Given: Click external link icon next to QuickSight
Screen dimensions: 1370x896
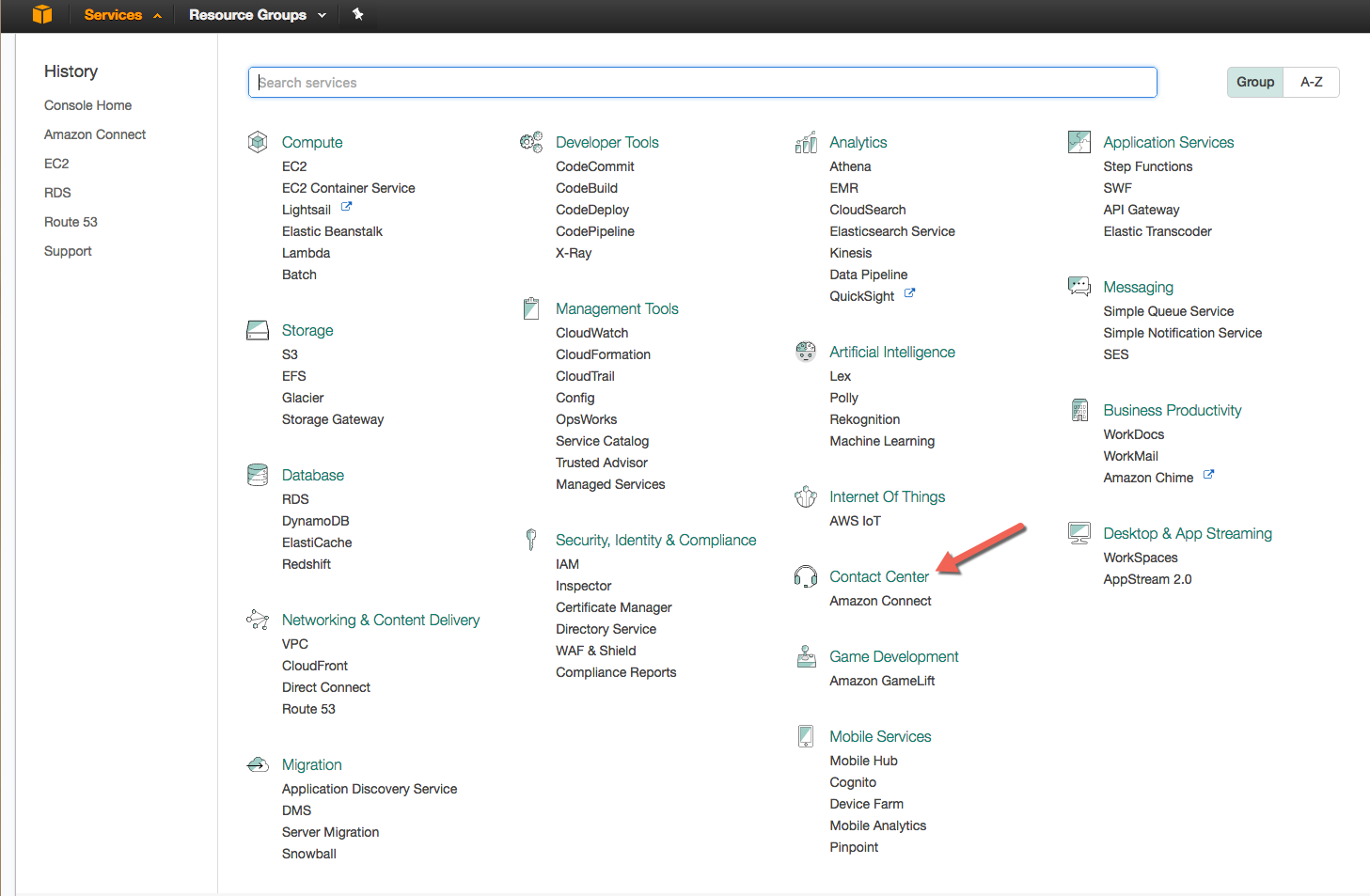Looking at the screenshot, I should (909, 293).
